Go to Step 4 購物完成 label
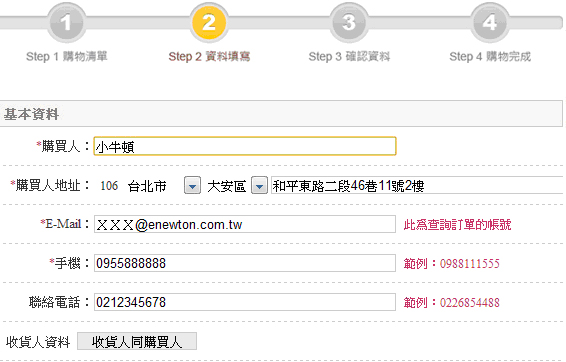Screen dimensions: 566x362 click(x=490, y=56)
